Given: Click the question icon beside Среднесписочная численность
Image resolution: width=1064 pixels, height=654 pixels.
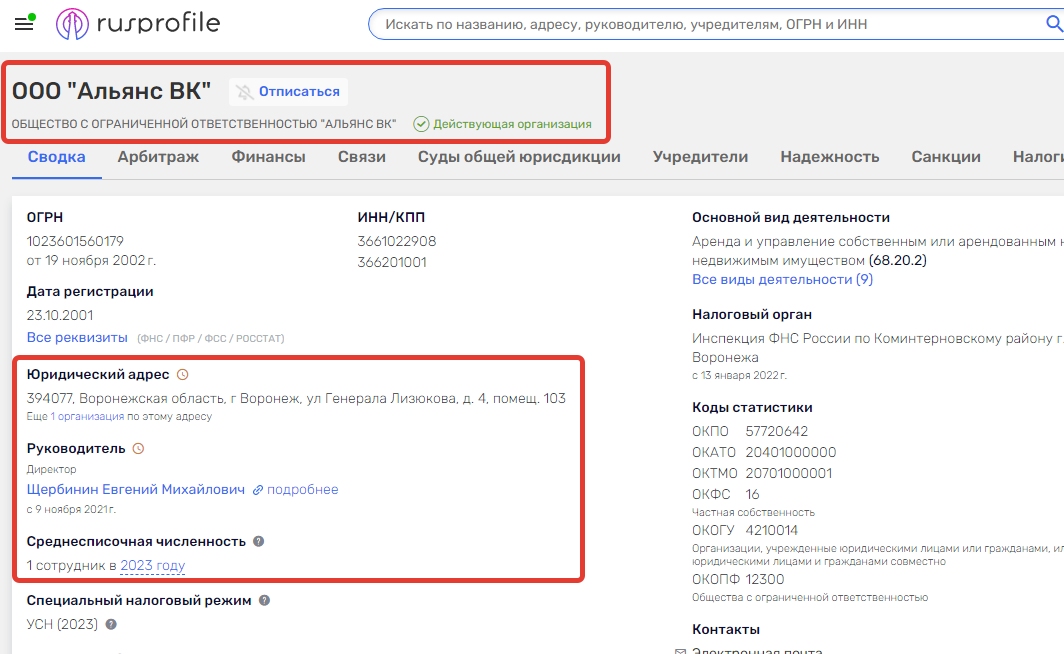Looking at the screenshot, I should tap(259, 541).
